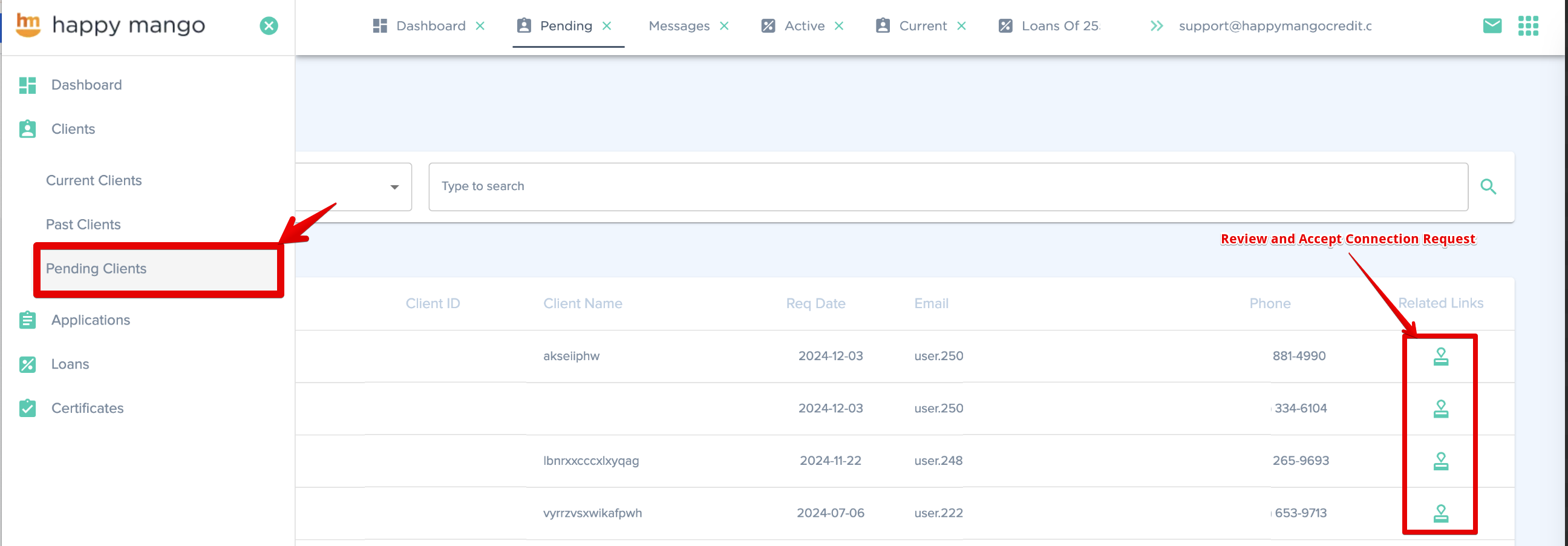Collapse sidebar with green X icon
This screenshot has height=546, width=1568.
pos(269,25)
